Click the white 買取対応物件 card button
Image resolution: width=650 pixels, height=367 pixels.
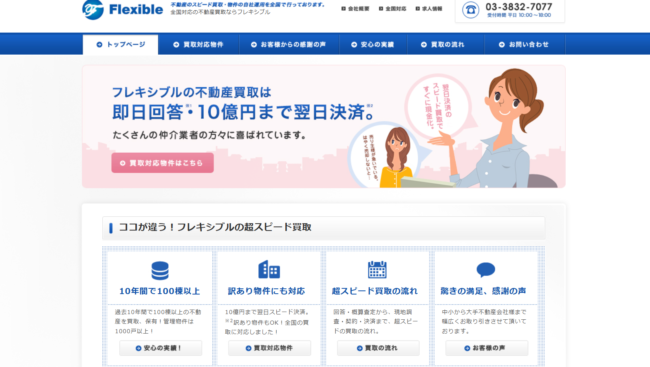click(269, 348)
